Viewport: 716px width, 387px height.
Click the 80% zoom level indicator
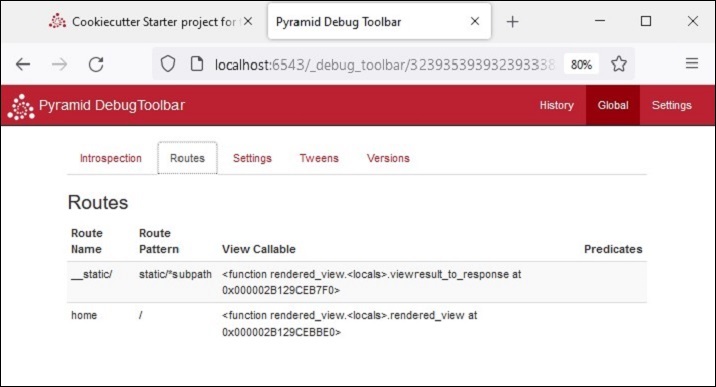tap(581, 65)
